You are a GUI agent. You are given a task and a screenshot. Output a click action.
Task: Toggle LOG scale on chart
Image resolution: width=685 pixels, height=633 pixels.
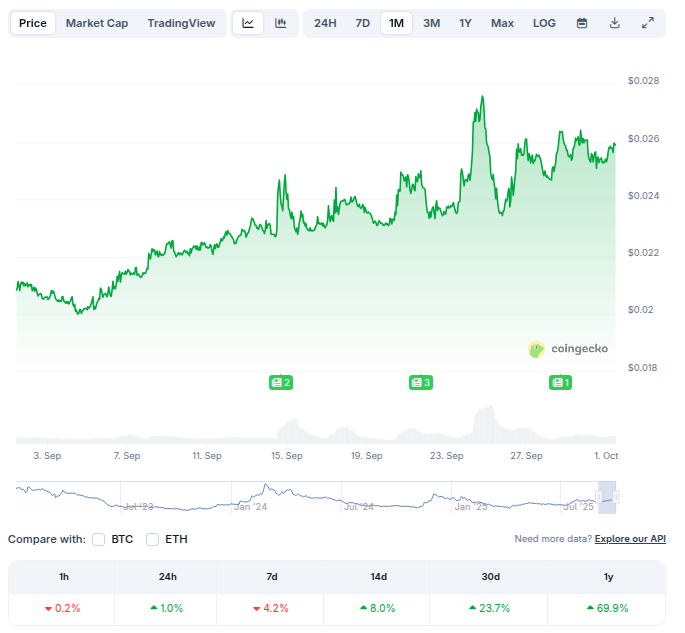(x=544, y=23)
